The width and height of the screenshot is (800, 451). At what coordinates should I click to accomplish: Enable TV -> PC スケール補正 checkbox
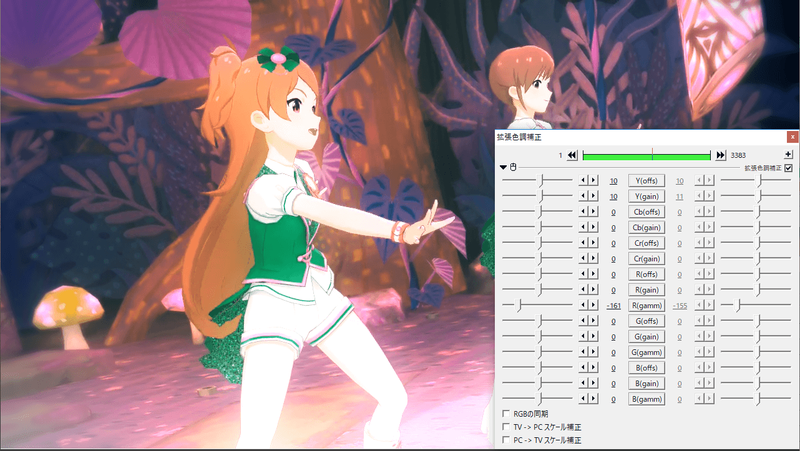[x=506, y=427]
